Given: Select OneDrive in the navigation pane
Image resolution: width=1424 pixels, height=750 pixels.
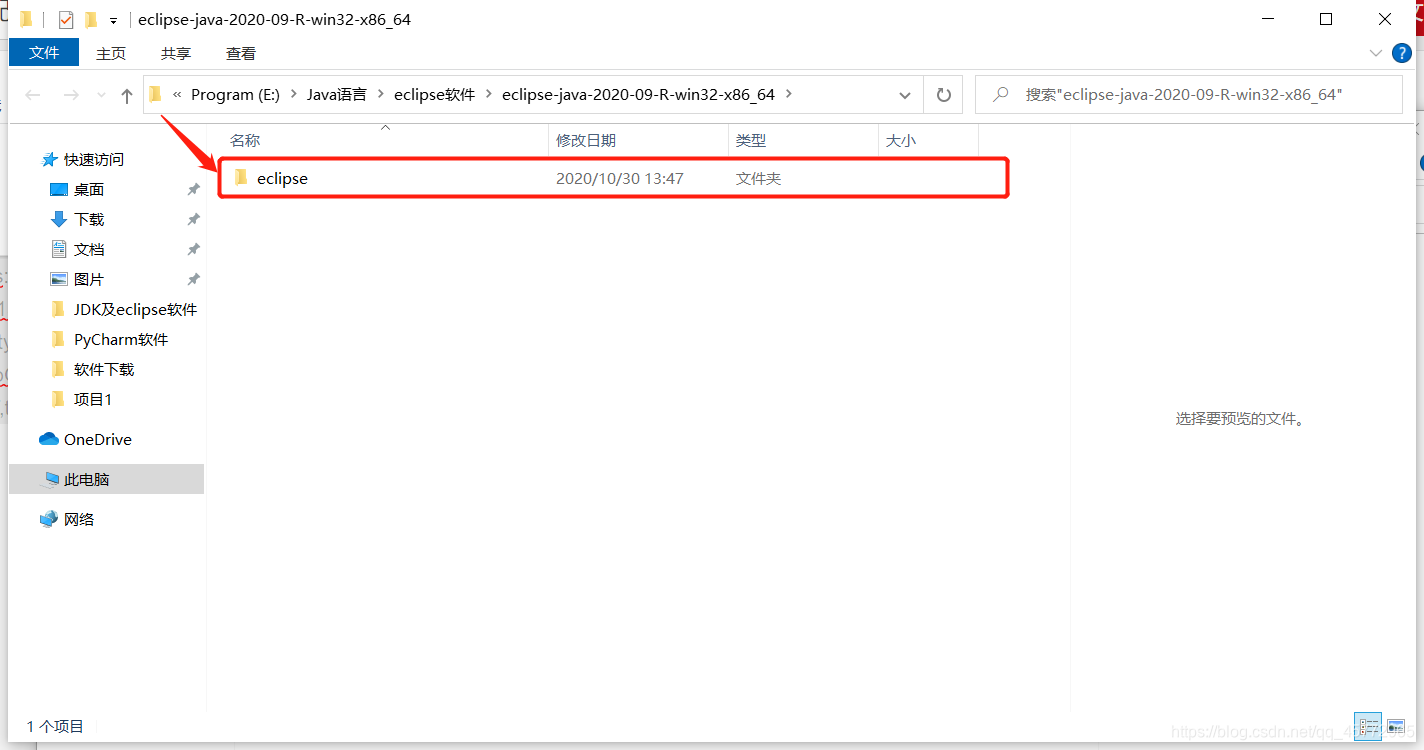Looking at the screenshot, I should [98, 439].
